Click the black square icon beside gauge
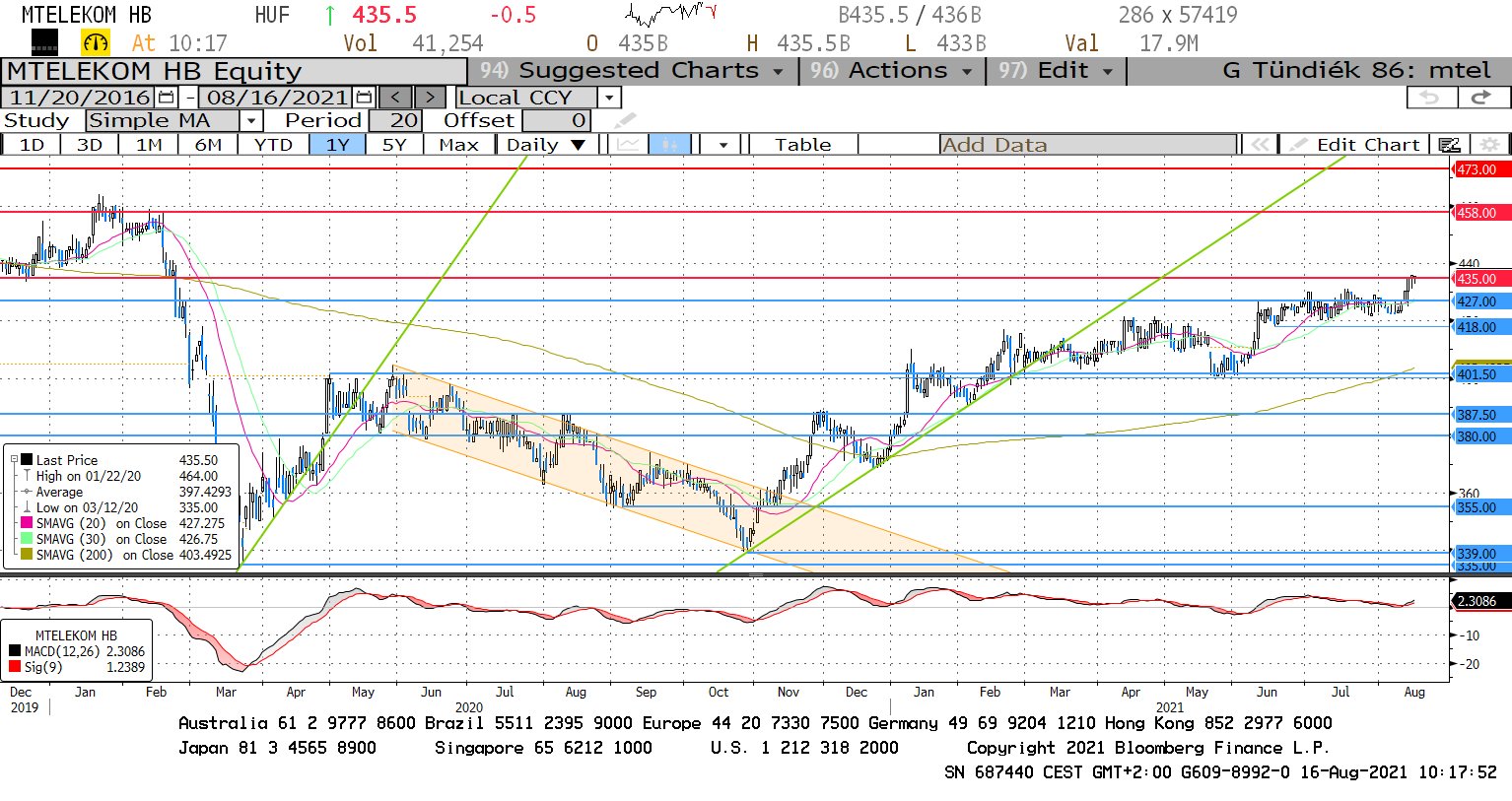The height and width of the screenshot is (801, 1512). pos(44,42)
